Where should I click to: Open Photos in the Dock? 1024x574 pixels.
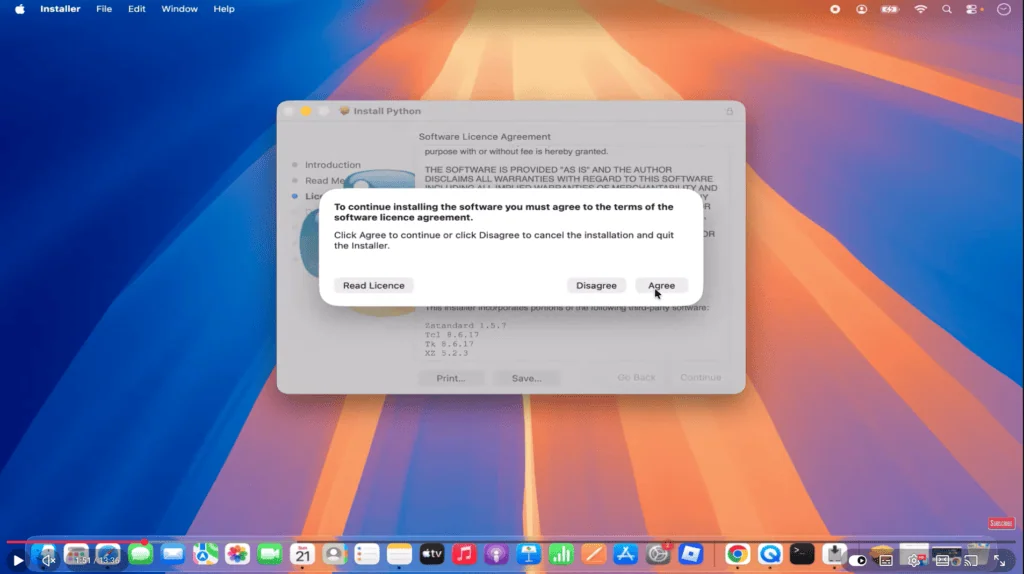237,554
